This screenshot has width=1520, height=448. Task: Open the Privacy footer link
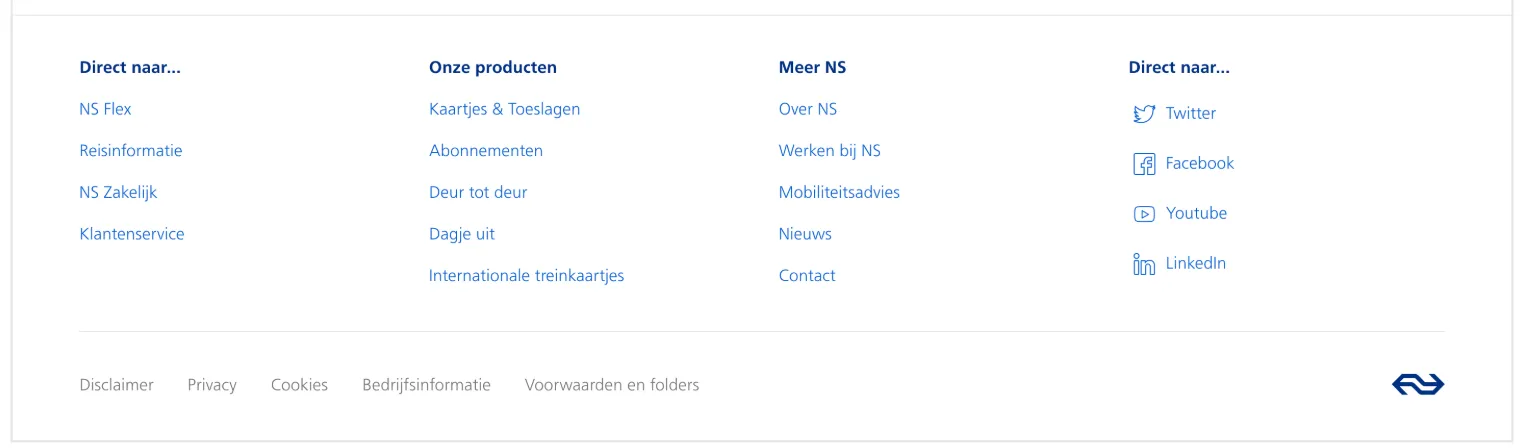click(x=212, y=385)
